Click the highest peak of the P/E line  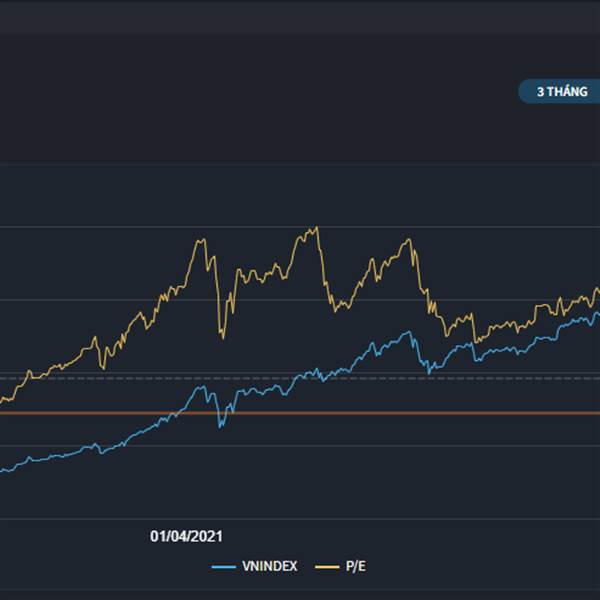(x=316, y=228)
